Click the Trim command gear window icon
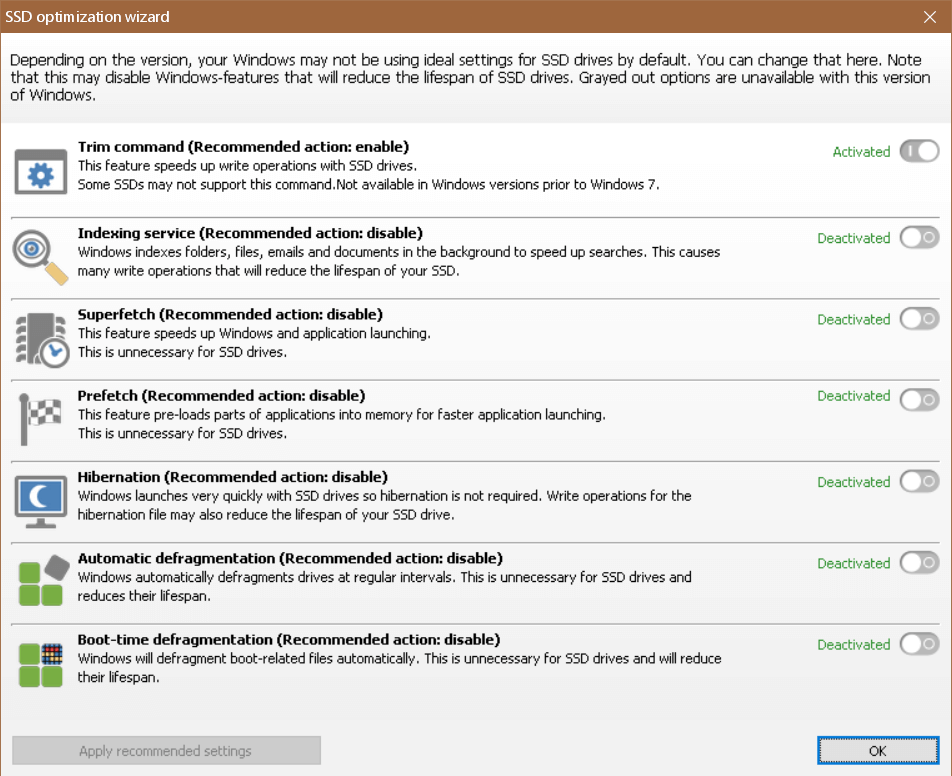 click(41, 172)
